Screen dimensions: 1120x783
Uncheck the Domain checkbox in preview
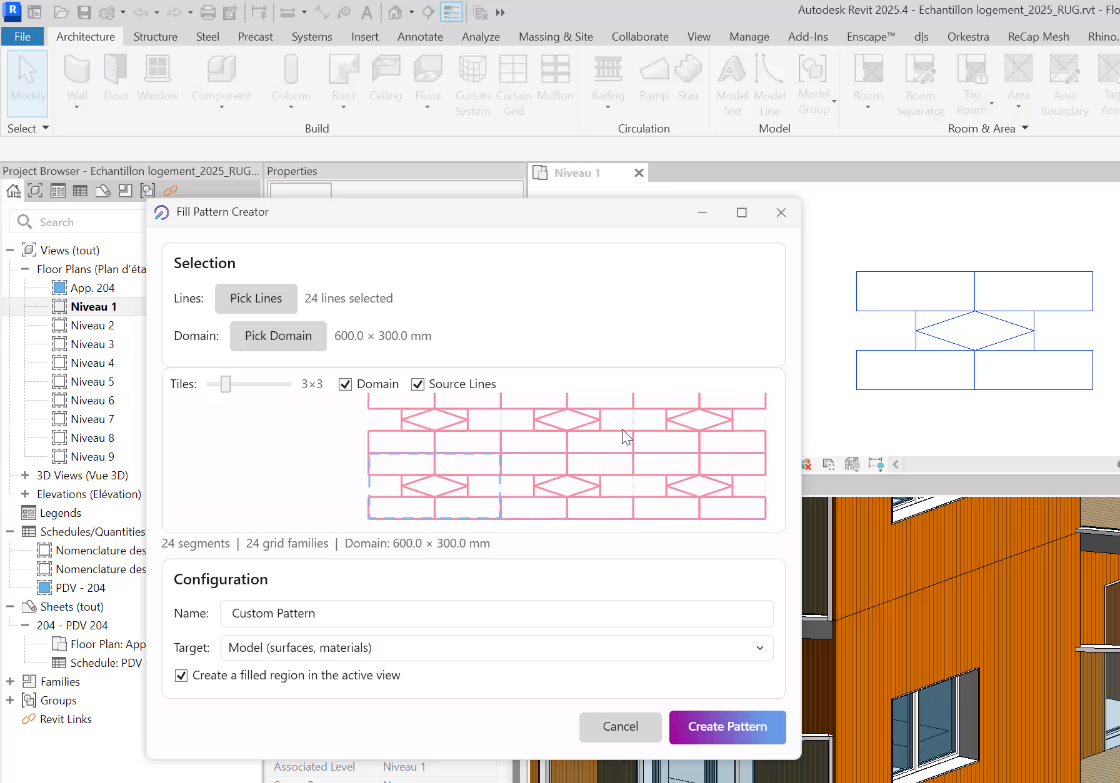346,384
